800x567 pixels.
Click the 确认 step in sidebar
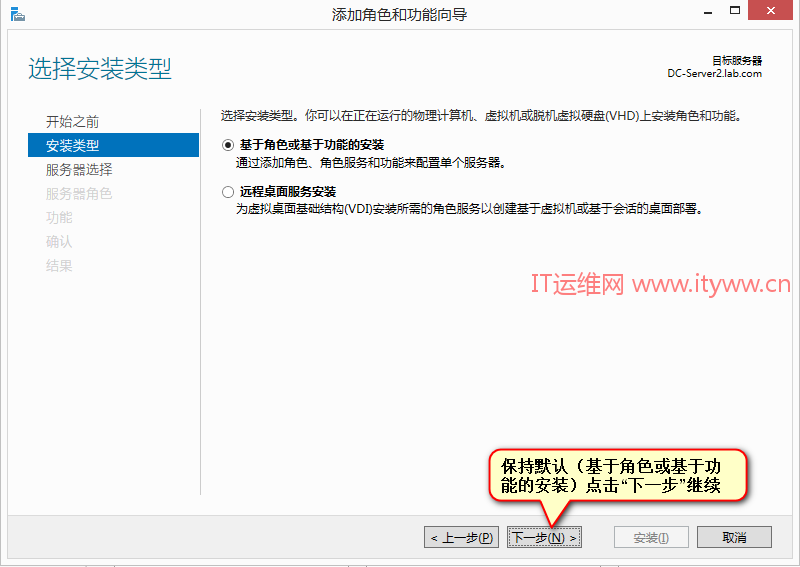coord(59,241)
